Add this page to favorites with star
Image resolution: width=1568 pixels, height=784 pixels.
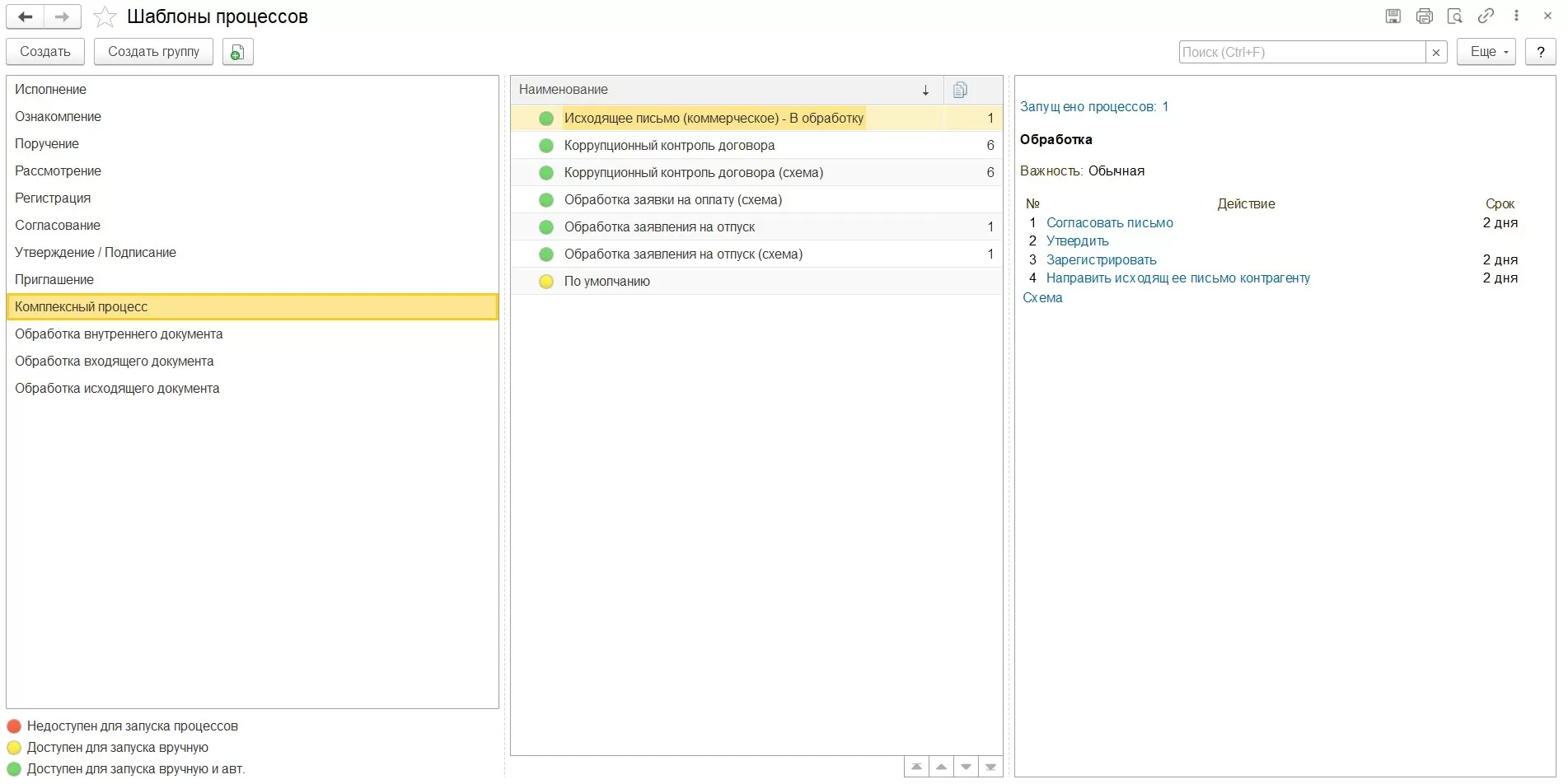tap(105, 17)
